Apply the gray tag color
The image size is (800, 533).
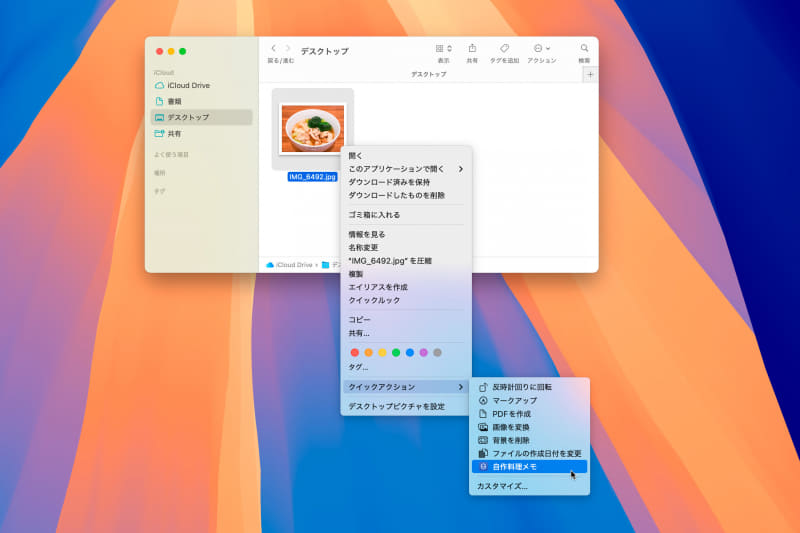pyautogui.click(x=437, y=352)
